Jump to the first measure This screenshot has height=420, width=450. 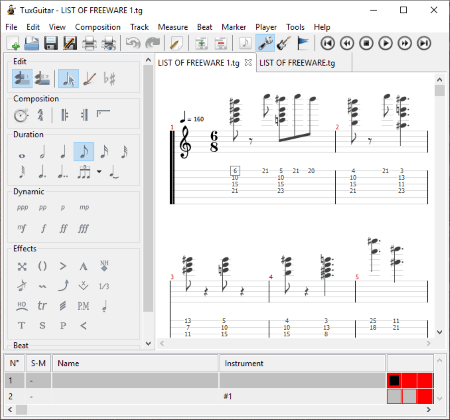[328, 43]
